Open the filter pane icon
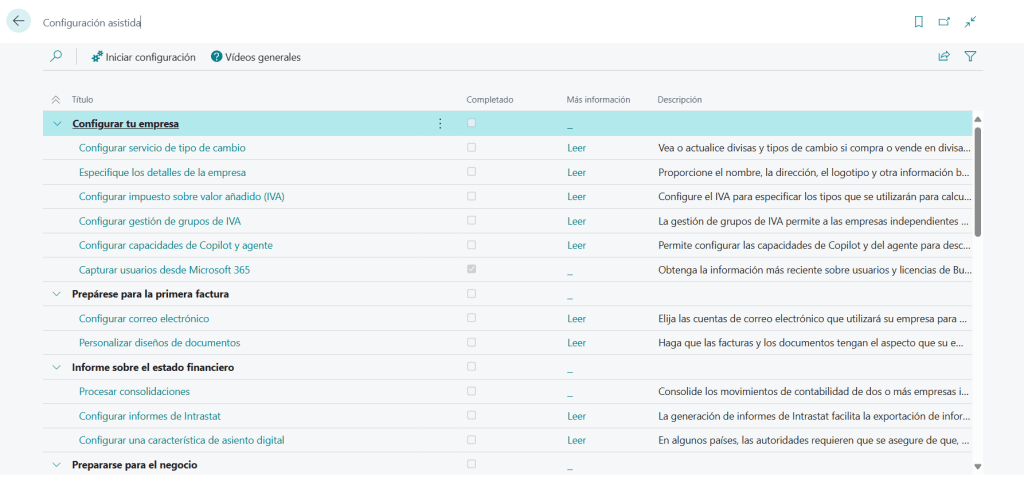This screenshot has height=481, width=1024. point(970,57)
